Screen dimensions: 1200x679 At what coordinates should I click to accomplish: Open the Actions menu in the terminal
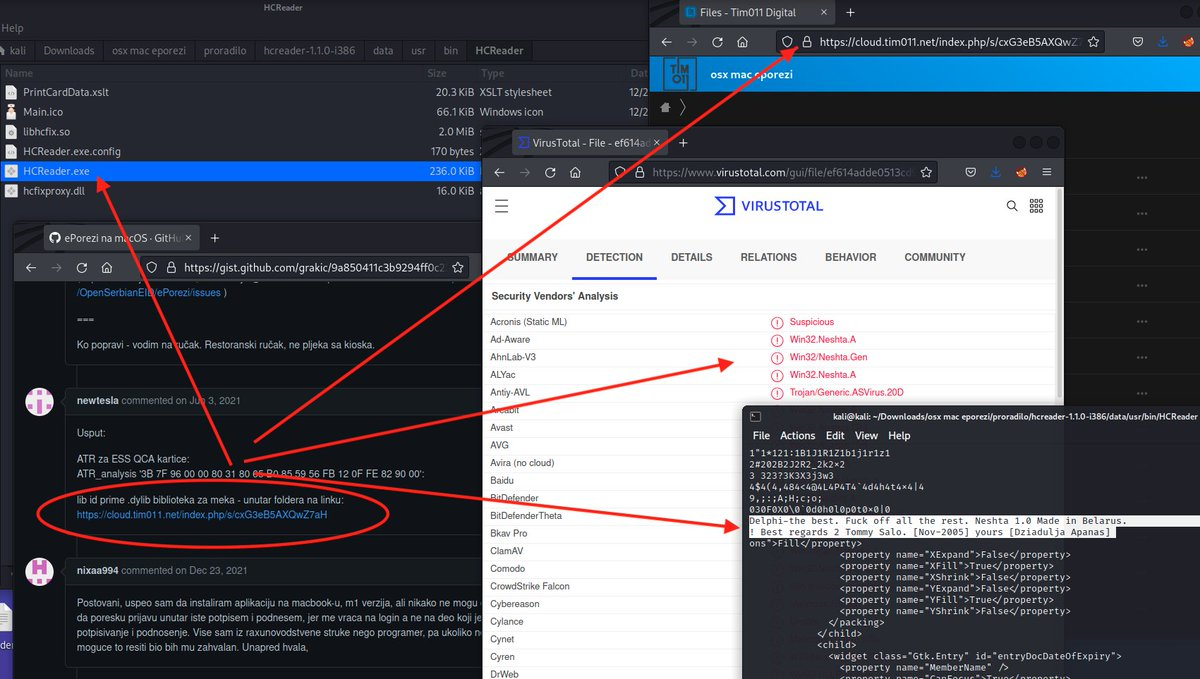click(798, 436)
